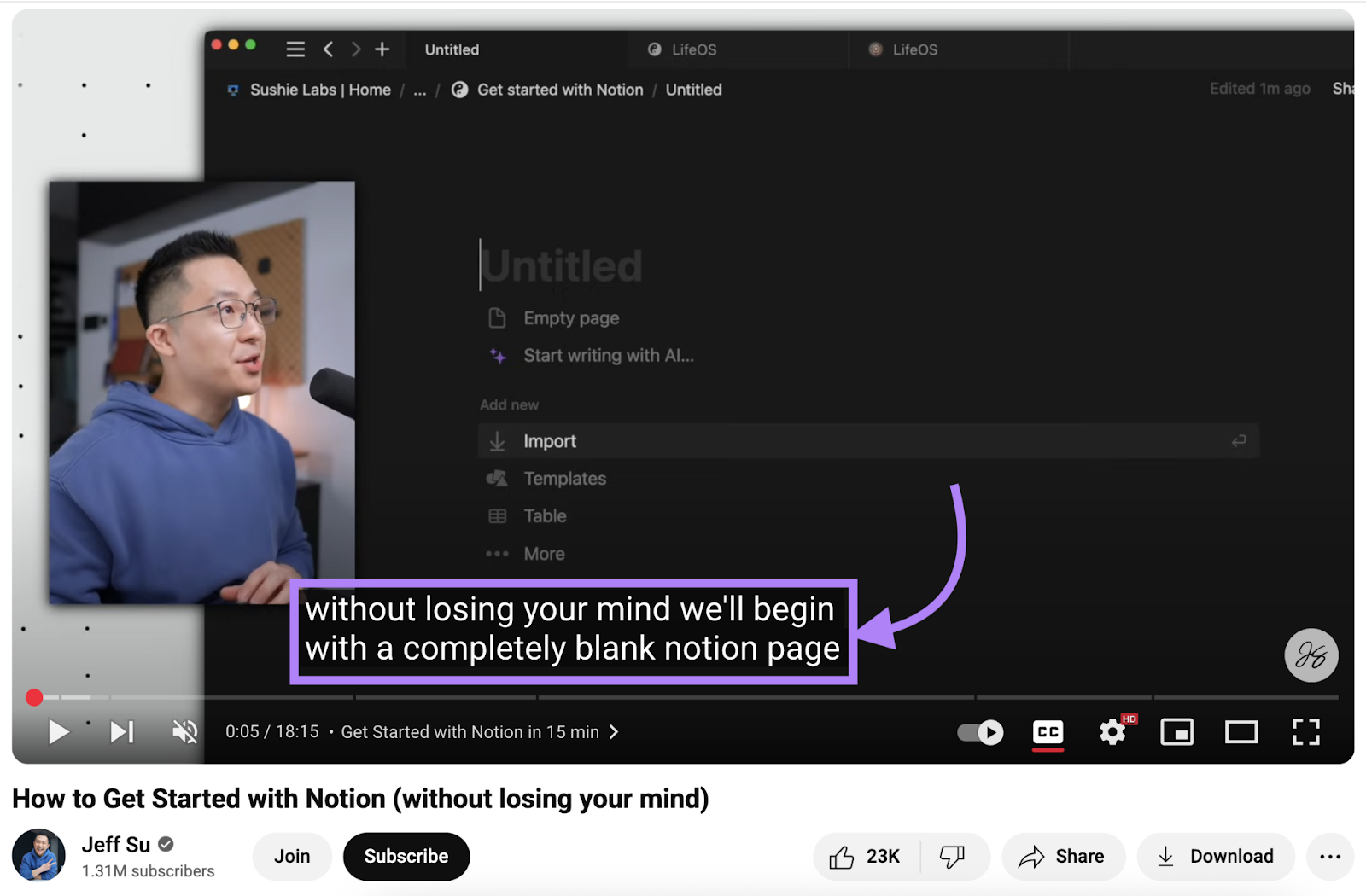Click the Join button
This screenshot has height=896, width=1366.
point(292,856)
